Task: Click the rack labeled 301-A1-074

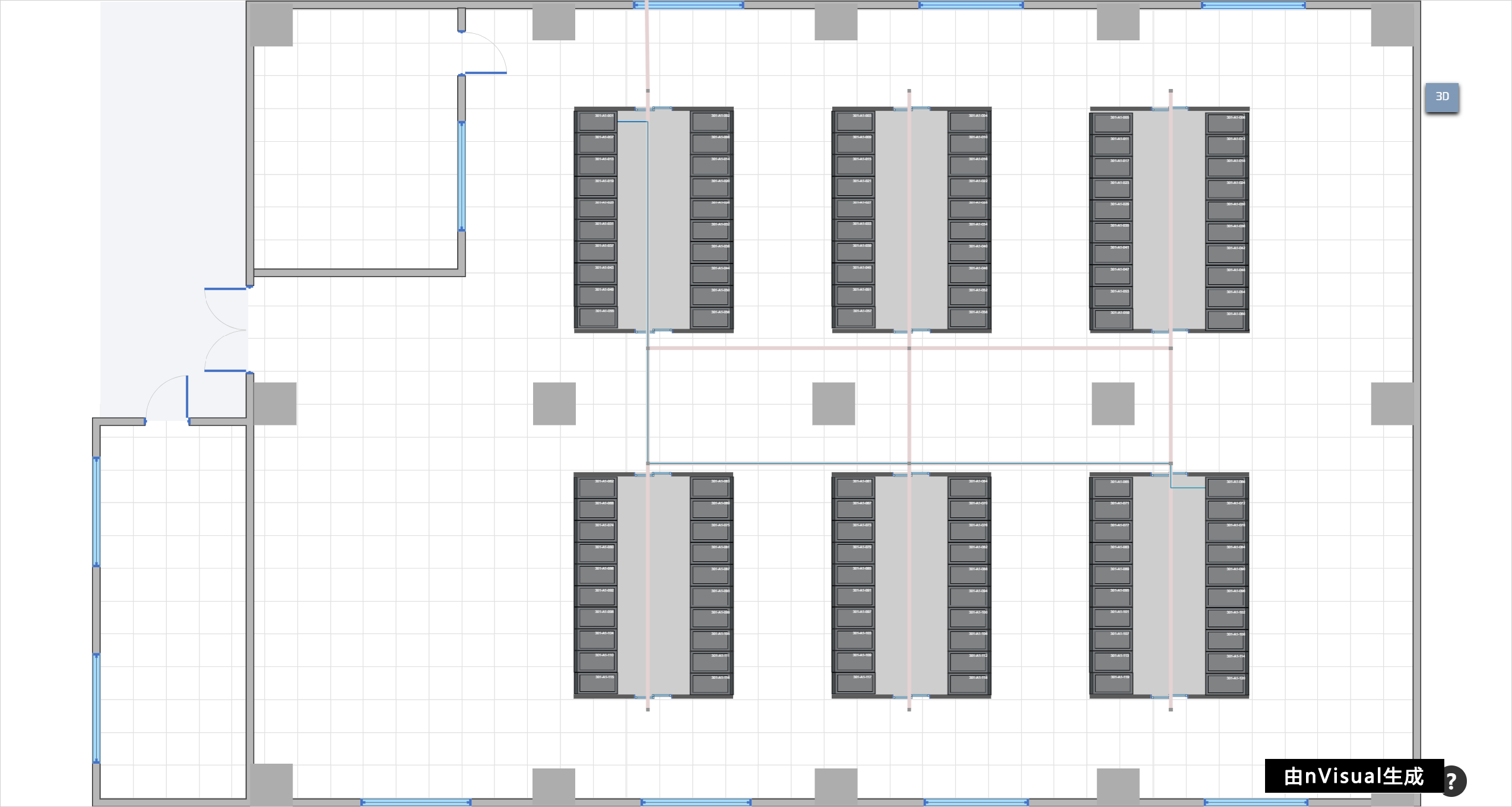Action: click(597, 531)
